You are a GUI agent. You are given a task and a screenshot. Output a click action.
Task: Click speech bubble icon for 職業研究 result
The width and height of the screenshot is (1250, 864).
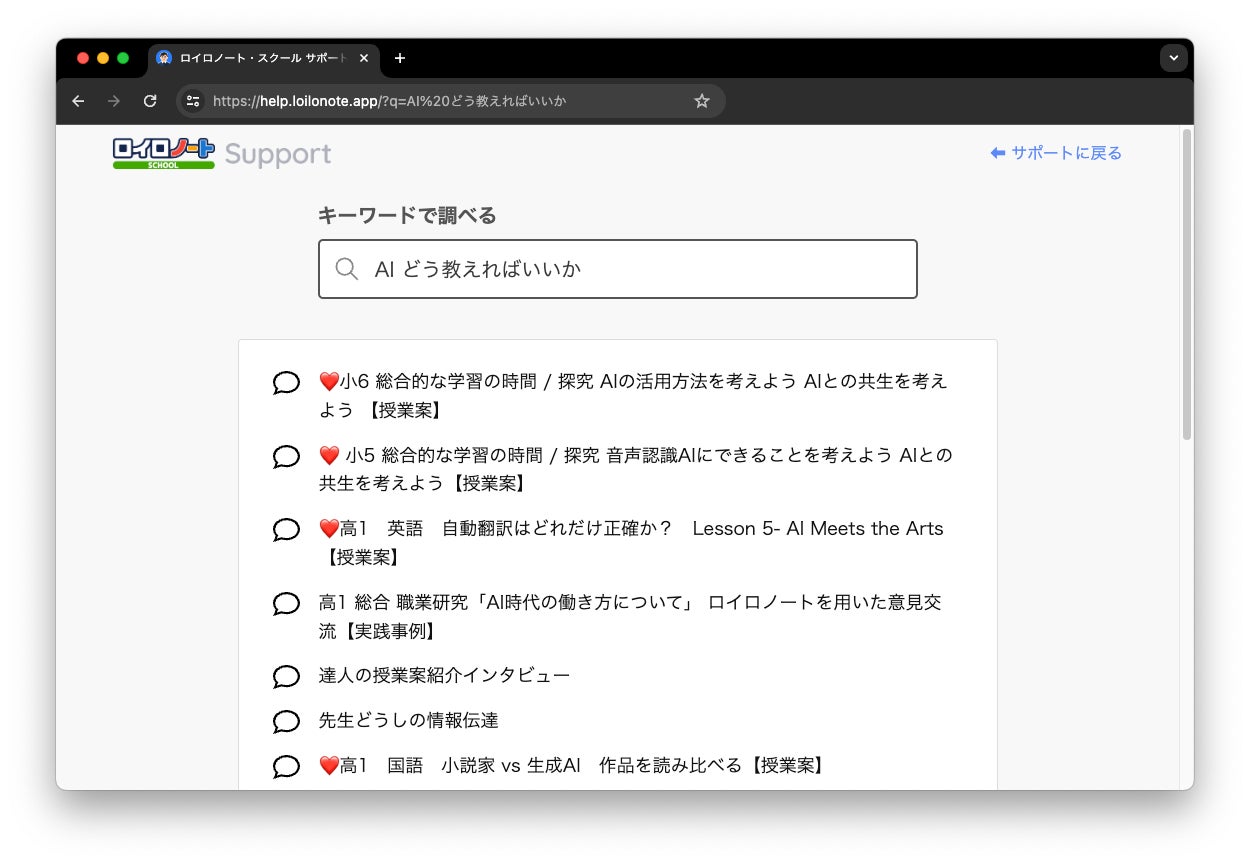[286, 604]
